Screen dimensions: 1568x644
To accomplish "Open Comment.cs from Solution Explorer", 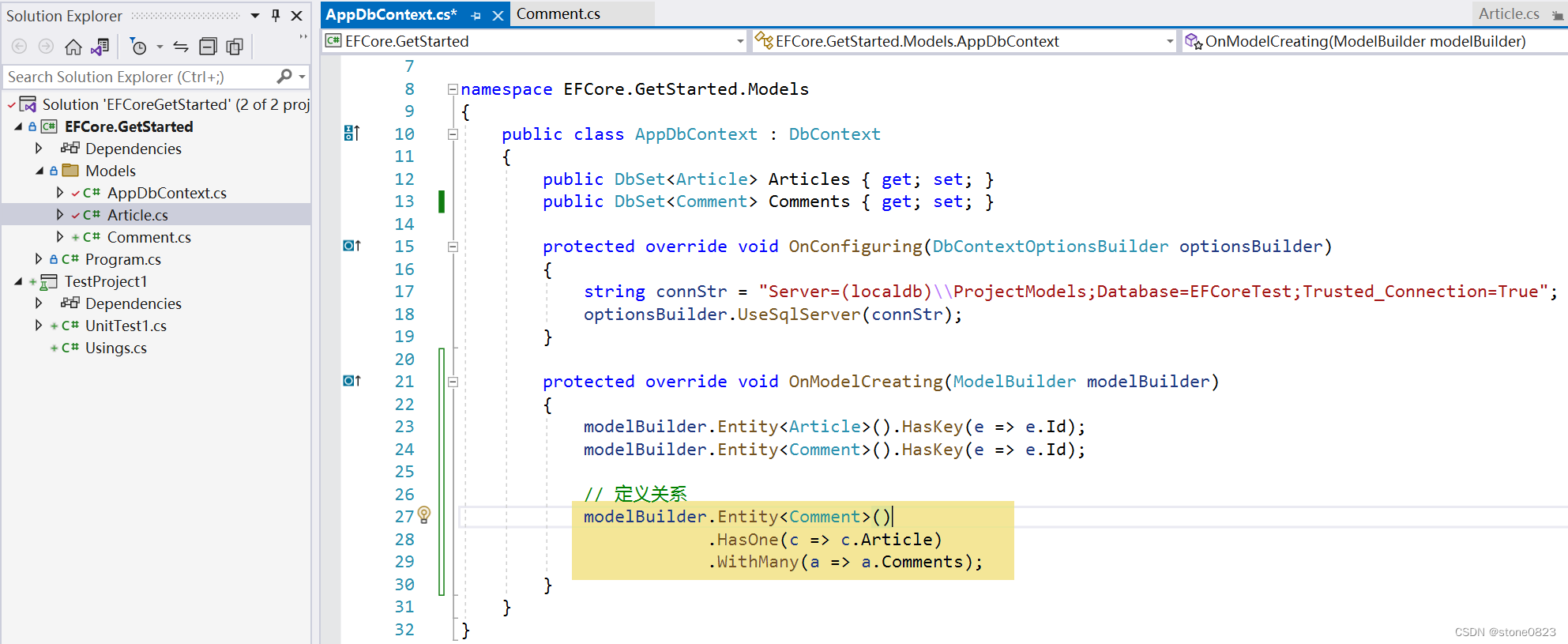I will coord(149,237).
